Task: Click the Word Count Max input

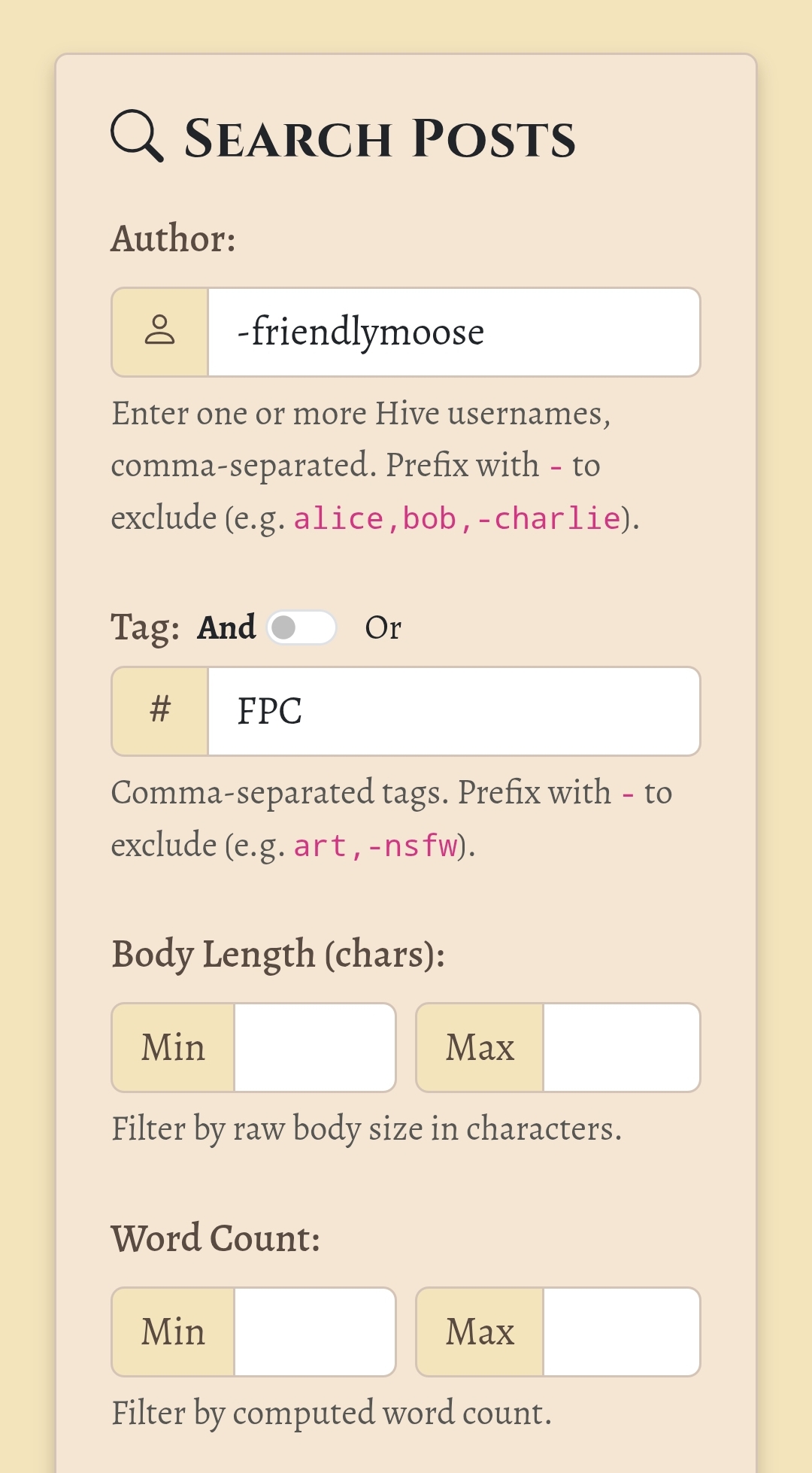Action: coord(622,1332)
